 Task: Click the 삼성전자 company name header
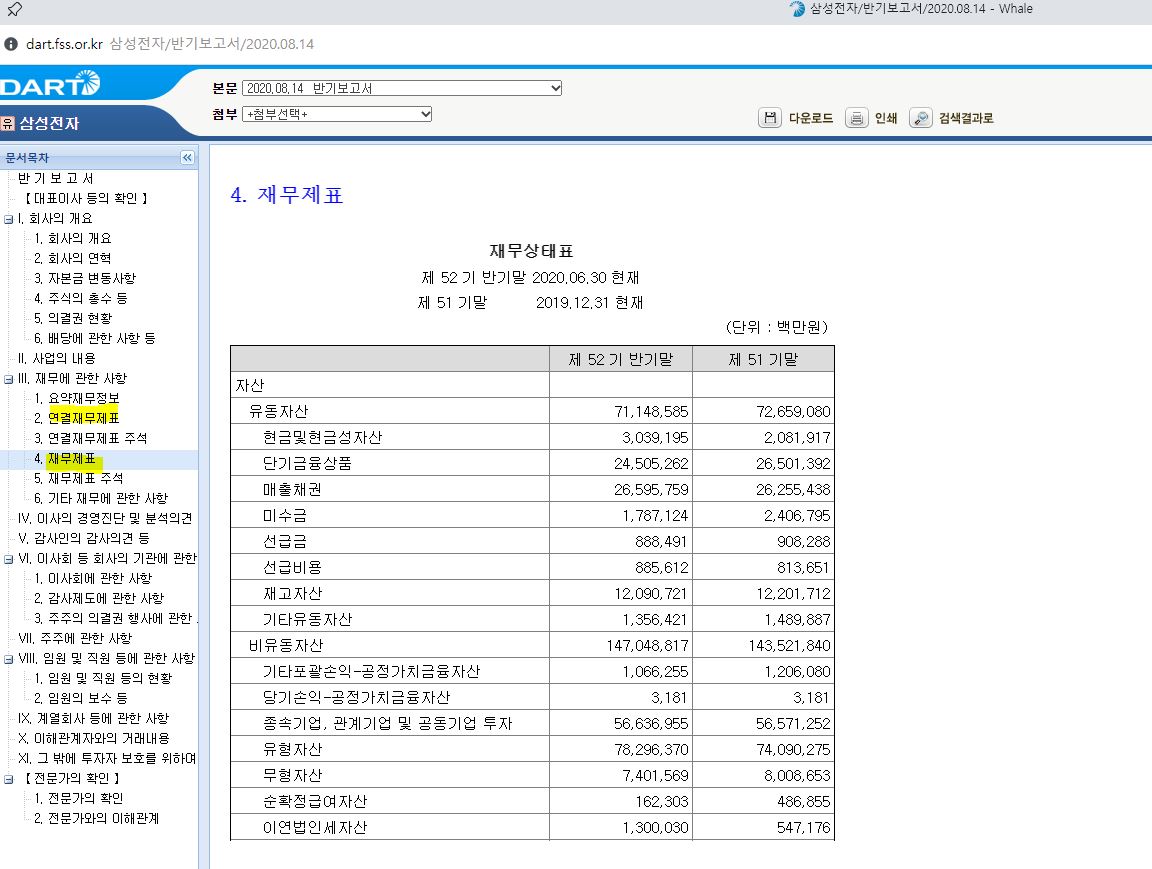[49, 123]
